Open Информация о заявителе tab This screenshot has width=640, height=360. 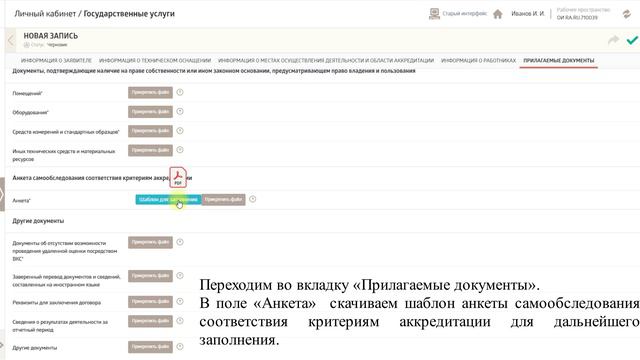pos(56,60)
